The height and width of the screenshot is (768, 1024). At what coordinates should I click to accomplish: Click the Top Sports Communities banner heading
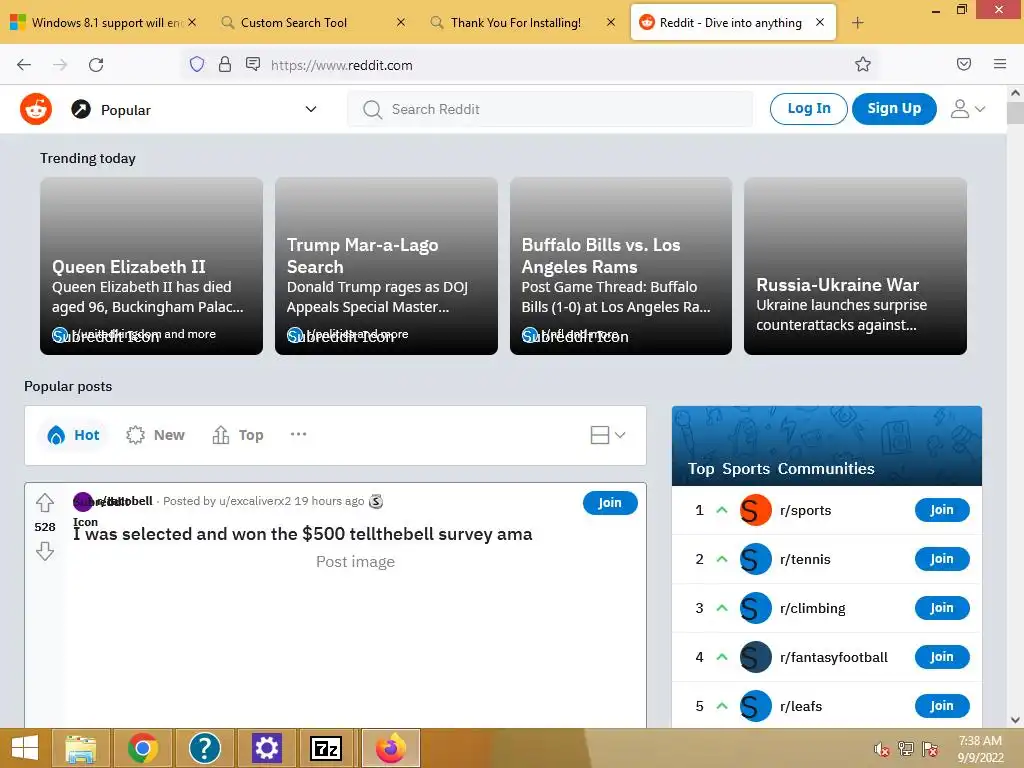[780, 468]
